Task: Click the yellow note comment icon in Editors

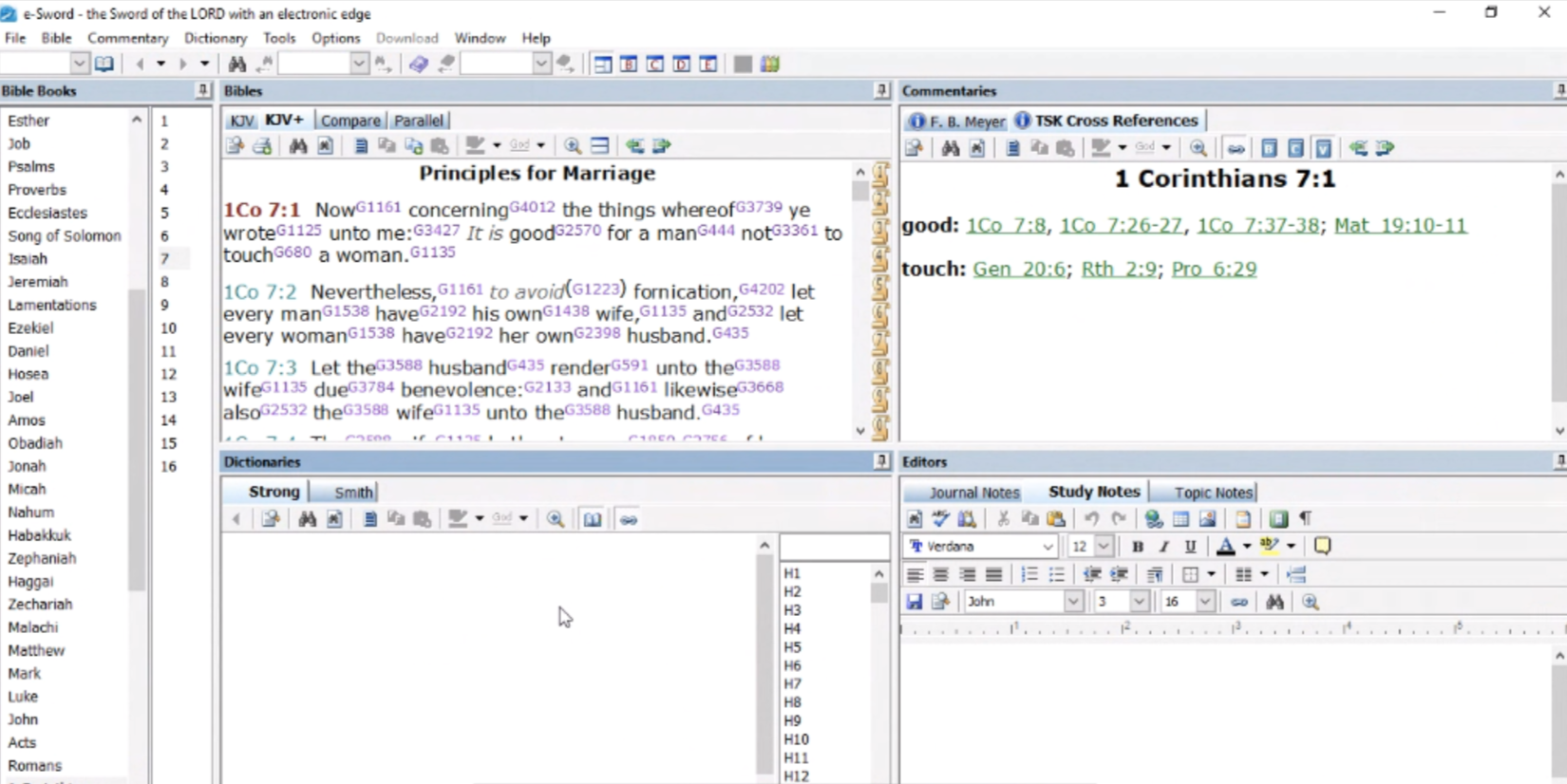Action: tap(1322, 546)
